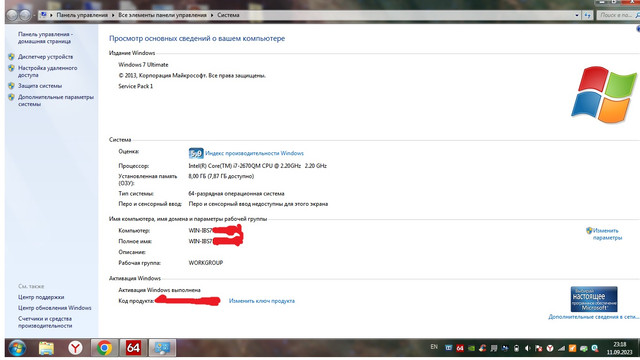Open Action Center flag tray icon

(x=539, y=348)
